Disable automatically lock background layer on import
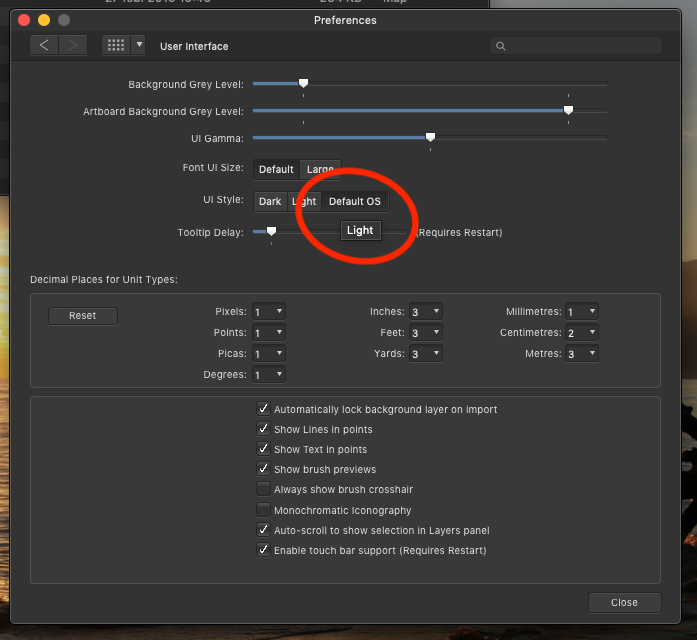This screenshot has height=640, width=697. (264, 409)
